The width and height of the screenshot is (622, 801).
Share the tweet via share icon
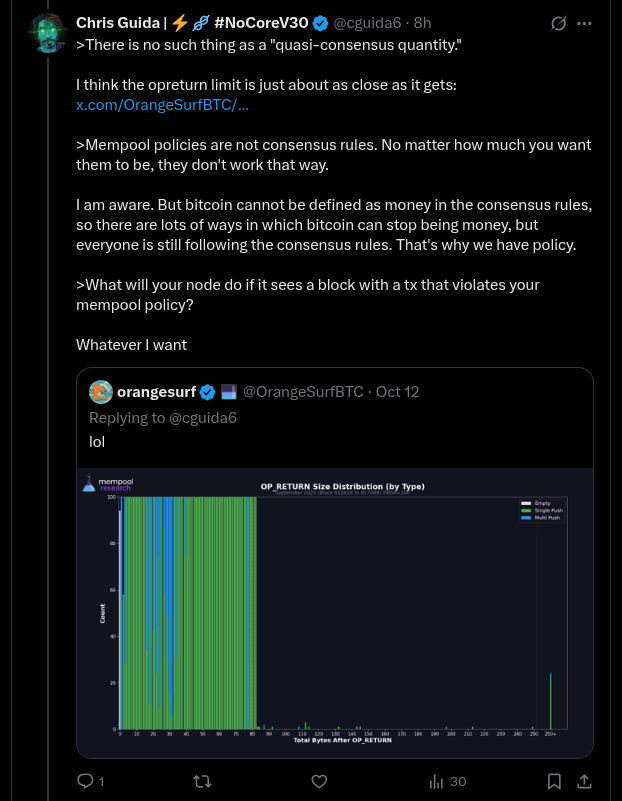click(585, 781)
